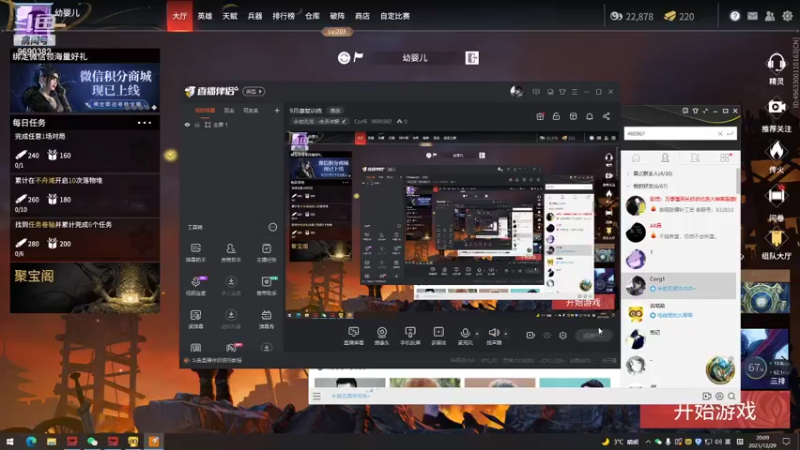This screenshot has width=800, height=450.
Task: Open the exit door icon beside the centre 幼婴儿 name
Action: coord(472,58)
